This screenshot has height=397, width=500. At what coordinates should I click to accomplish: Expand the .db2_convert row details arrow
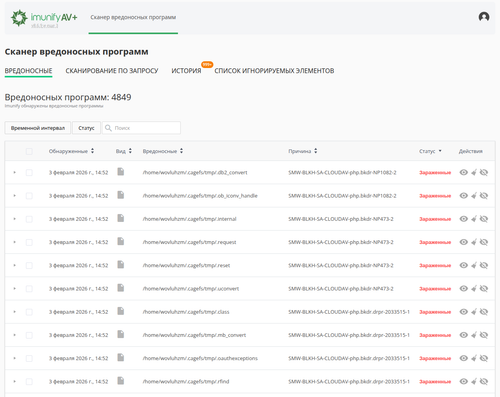pos(14,172)
